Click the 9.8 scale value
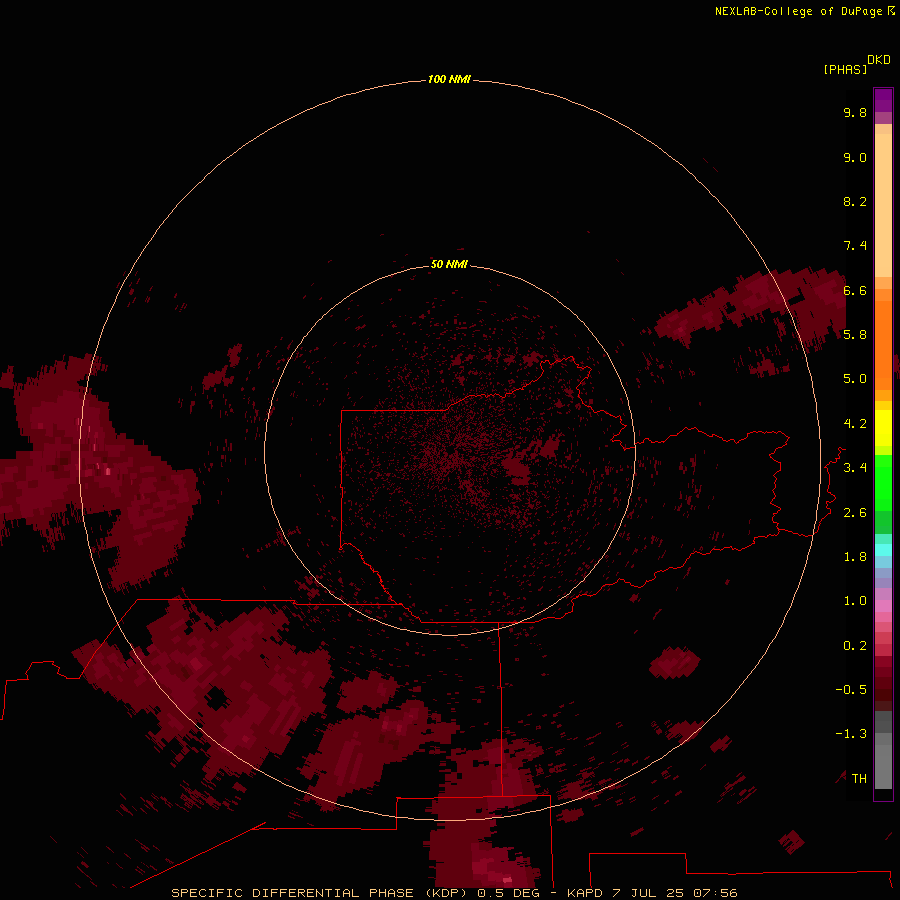Viewport: 900px width, 900px height. (x=855, y=112)
